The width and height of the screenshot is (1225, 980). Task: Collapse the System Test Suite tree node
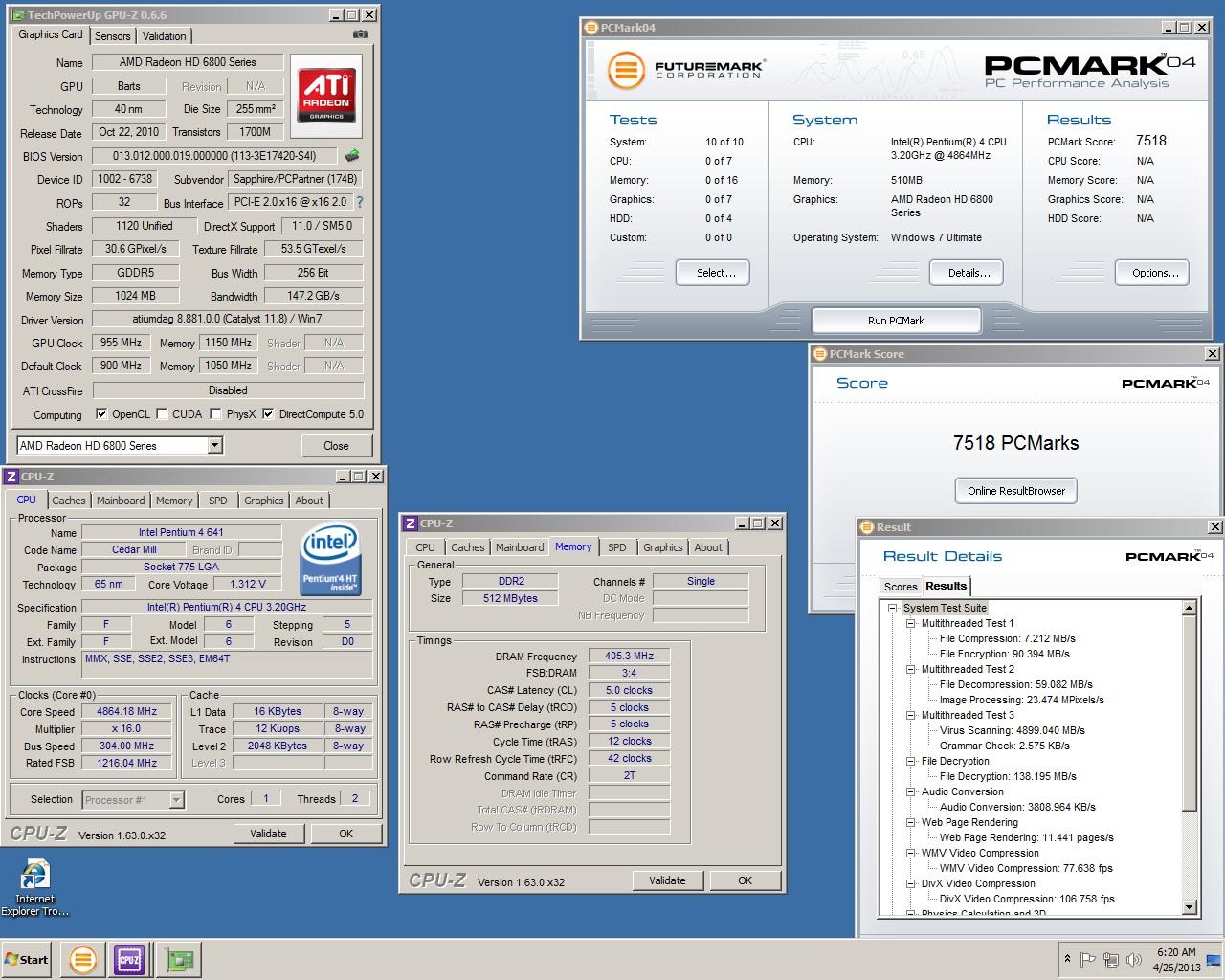pyautogui.click(x=892, y=608)
